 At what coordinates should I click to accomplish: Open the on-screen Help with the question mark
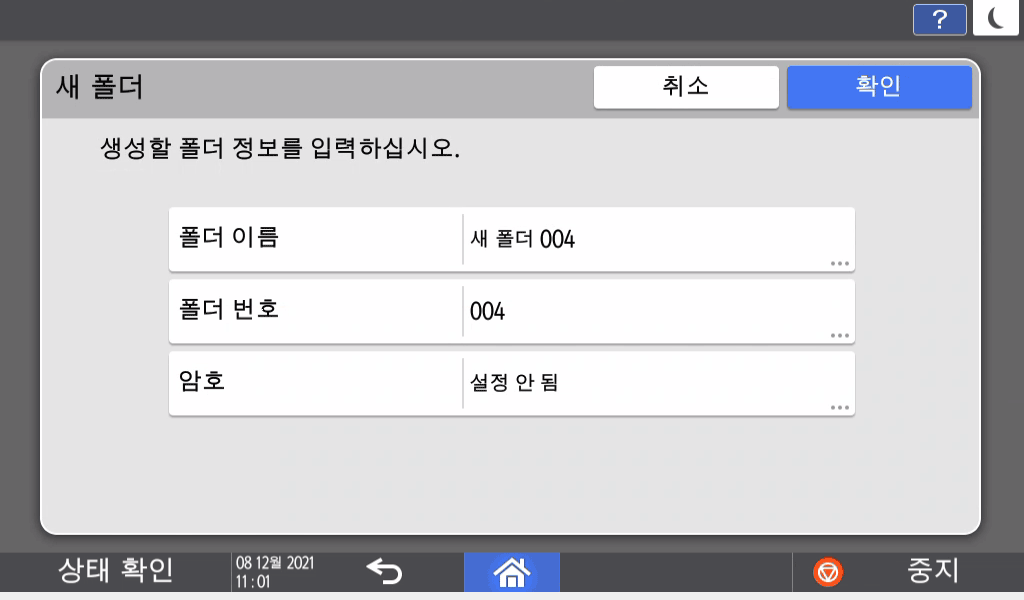[939, 18]
